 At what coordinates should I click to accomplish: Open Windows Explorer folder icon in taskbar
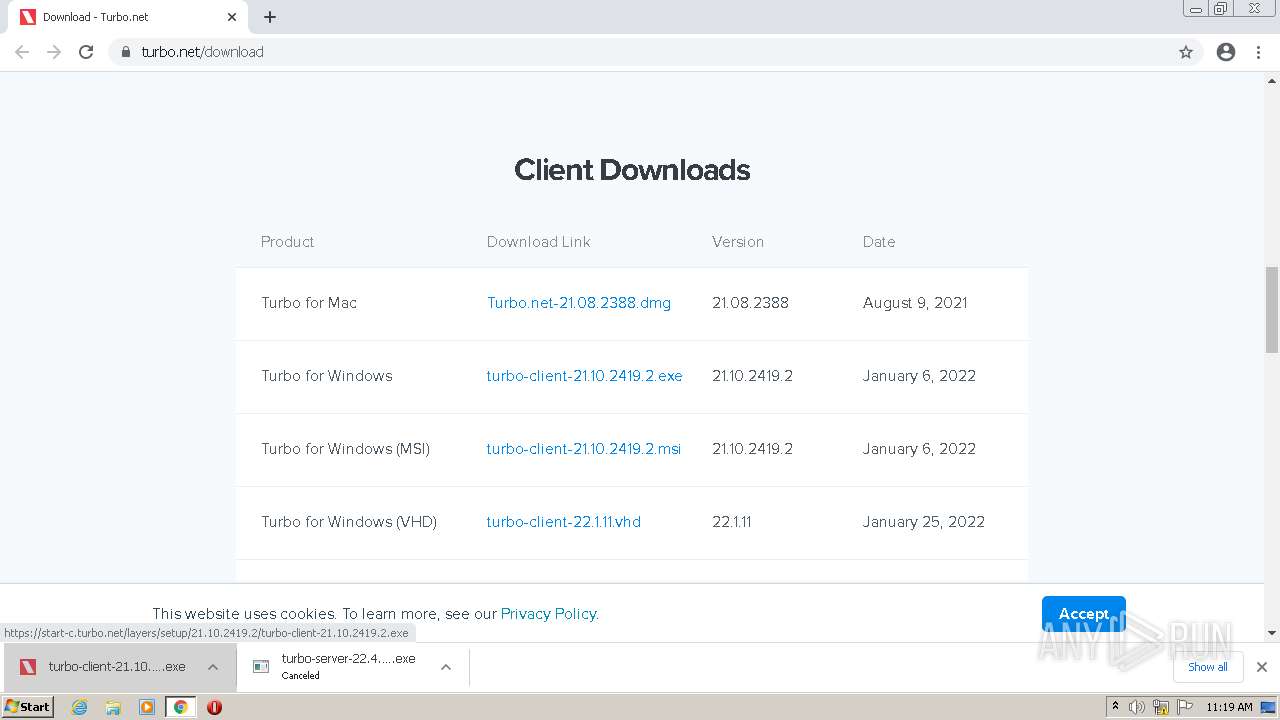113,707
